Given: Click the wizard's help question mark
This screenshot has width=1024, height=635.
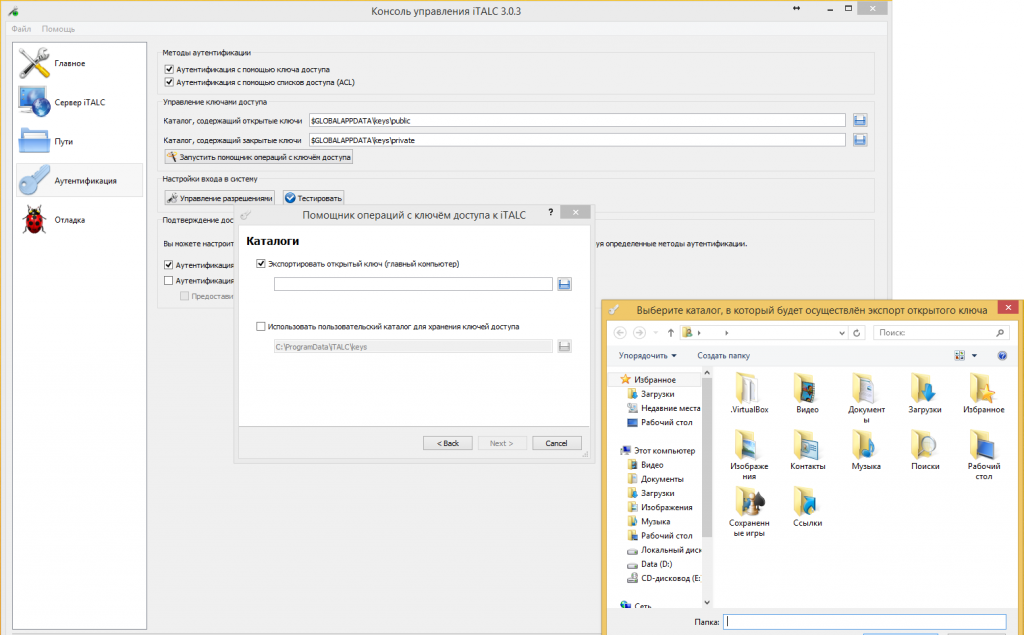Looking at the screenshot, I should click(x=551, y=212).
